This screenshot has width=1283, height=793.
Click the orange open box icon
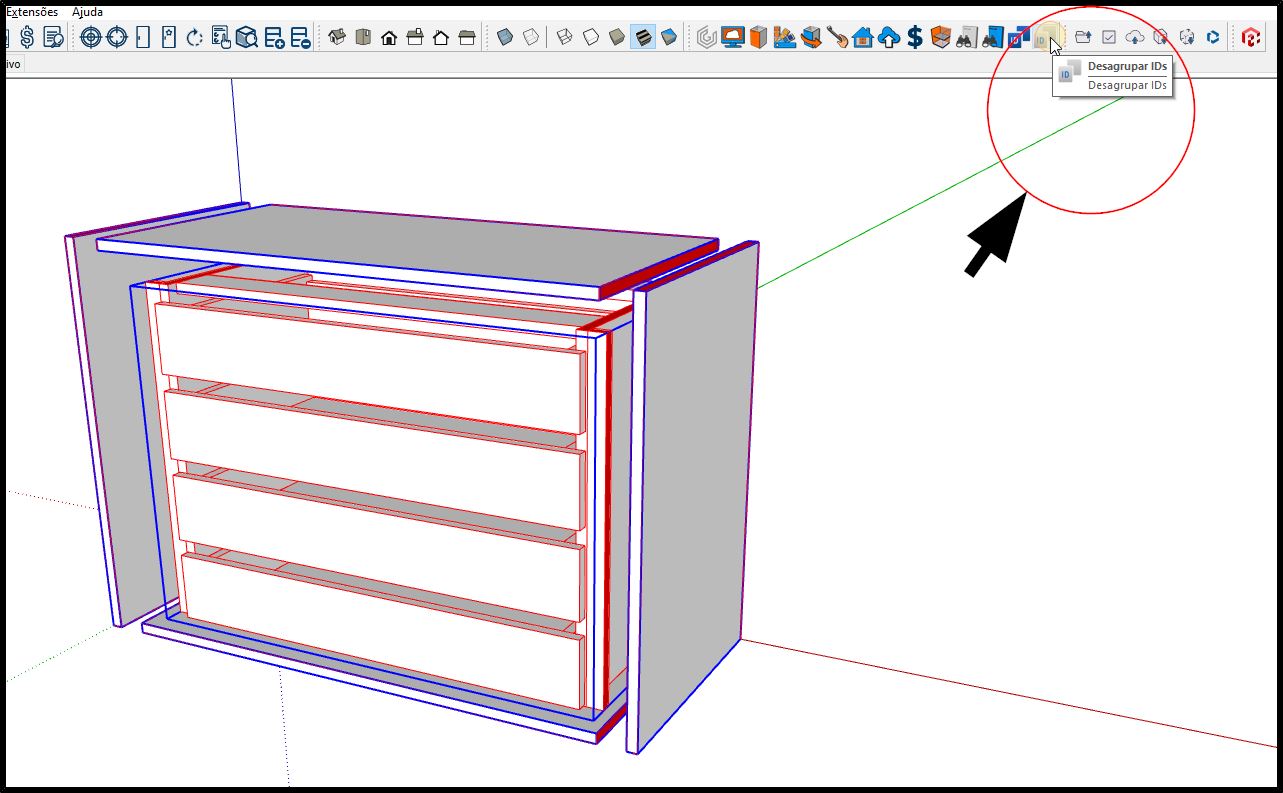point(940,38)
